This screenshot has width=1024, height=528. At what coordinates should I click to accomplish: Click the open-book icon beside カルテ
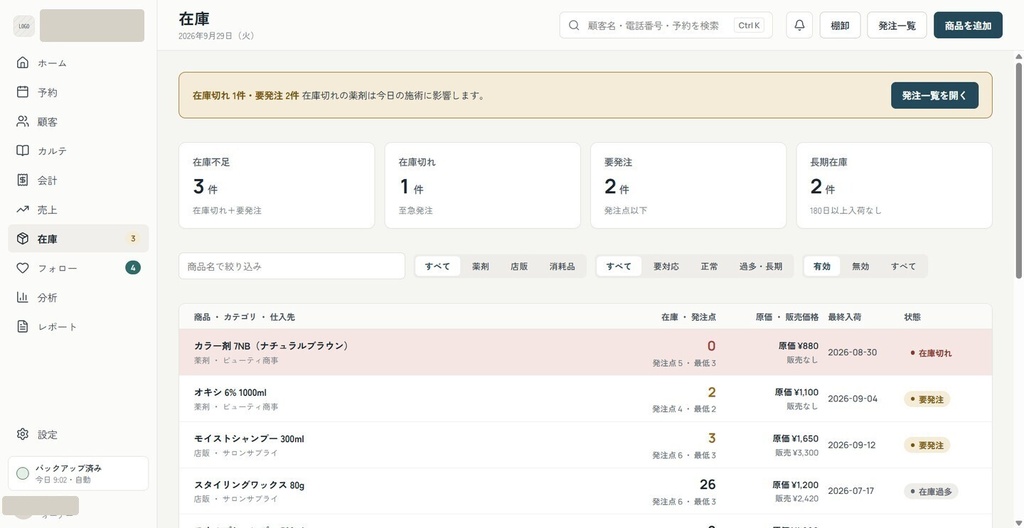23,150
